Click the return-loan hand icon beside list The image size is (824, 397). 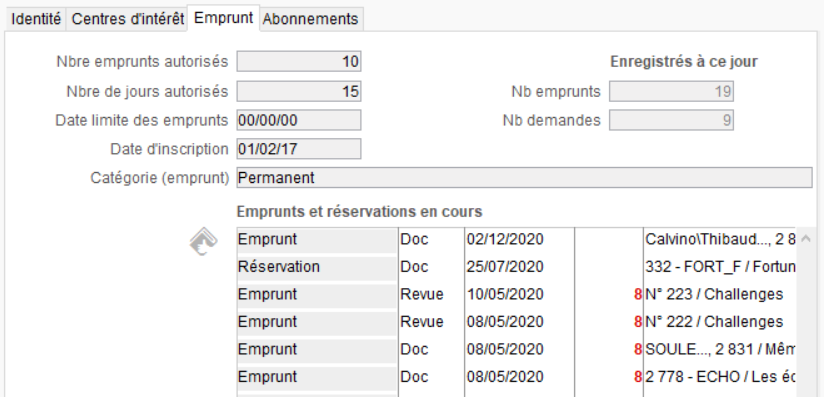pos(203,242)
